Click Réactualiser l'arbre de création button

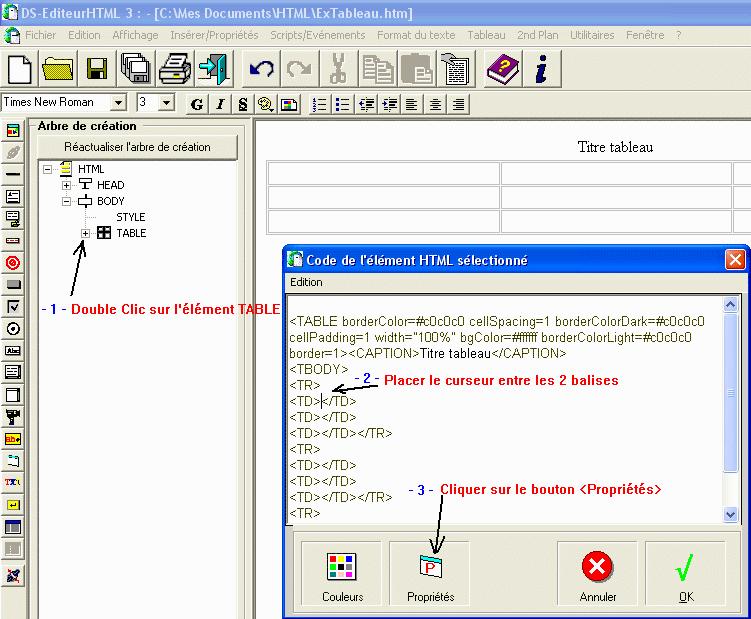[x=138, y=147]
